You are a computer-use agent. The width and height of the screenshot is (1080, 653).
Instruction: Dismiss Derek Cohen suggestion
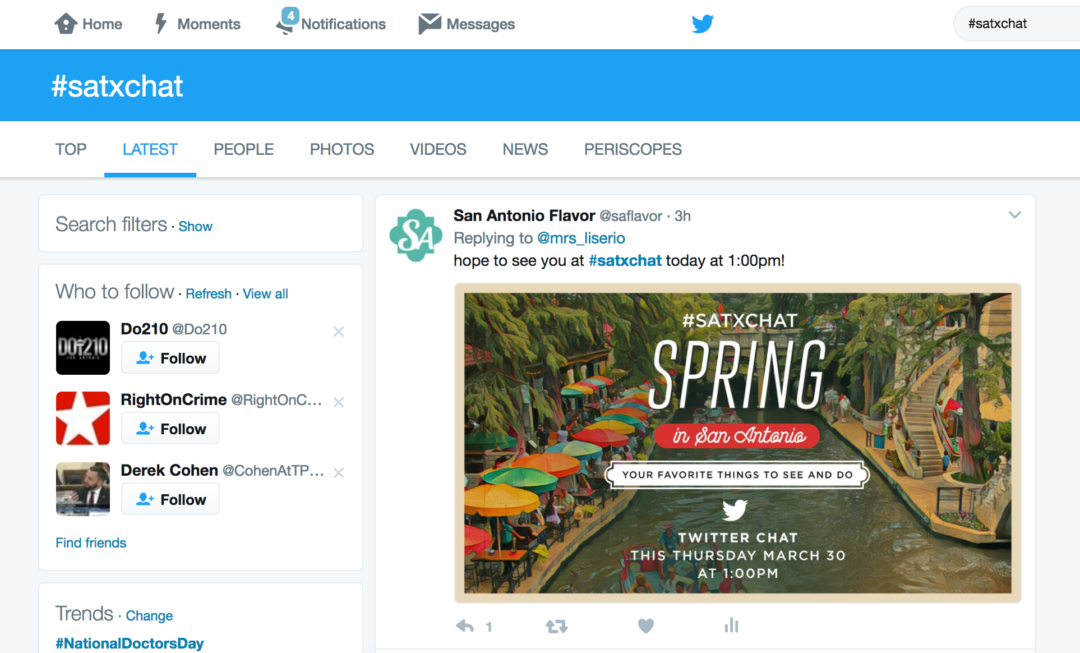click(x=338, y=472)
